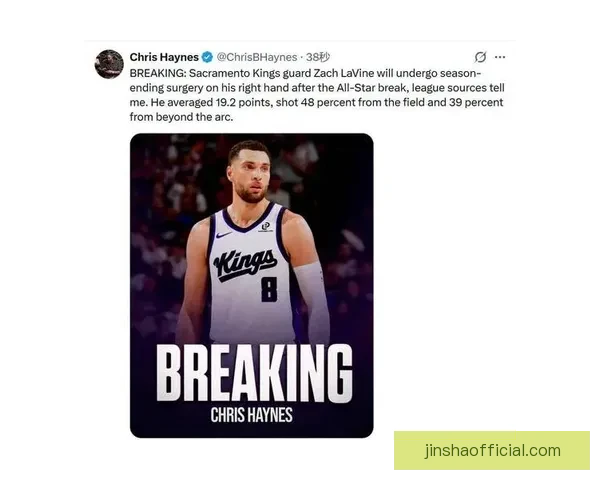Open the three-dot more options menu
The height and width of the screenshot is (480, 600).
click(x=500, y=57)
